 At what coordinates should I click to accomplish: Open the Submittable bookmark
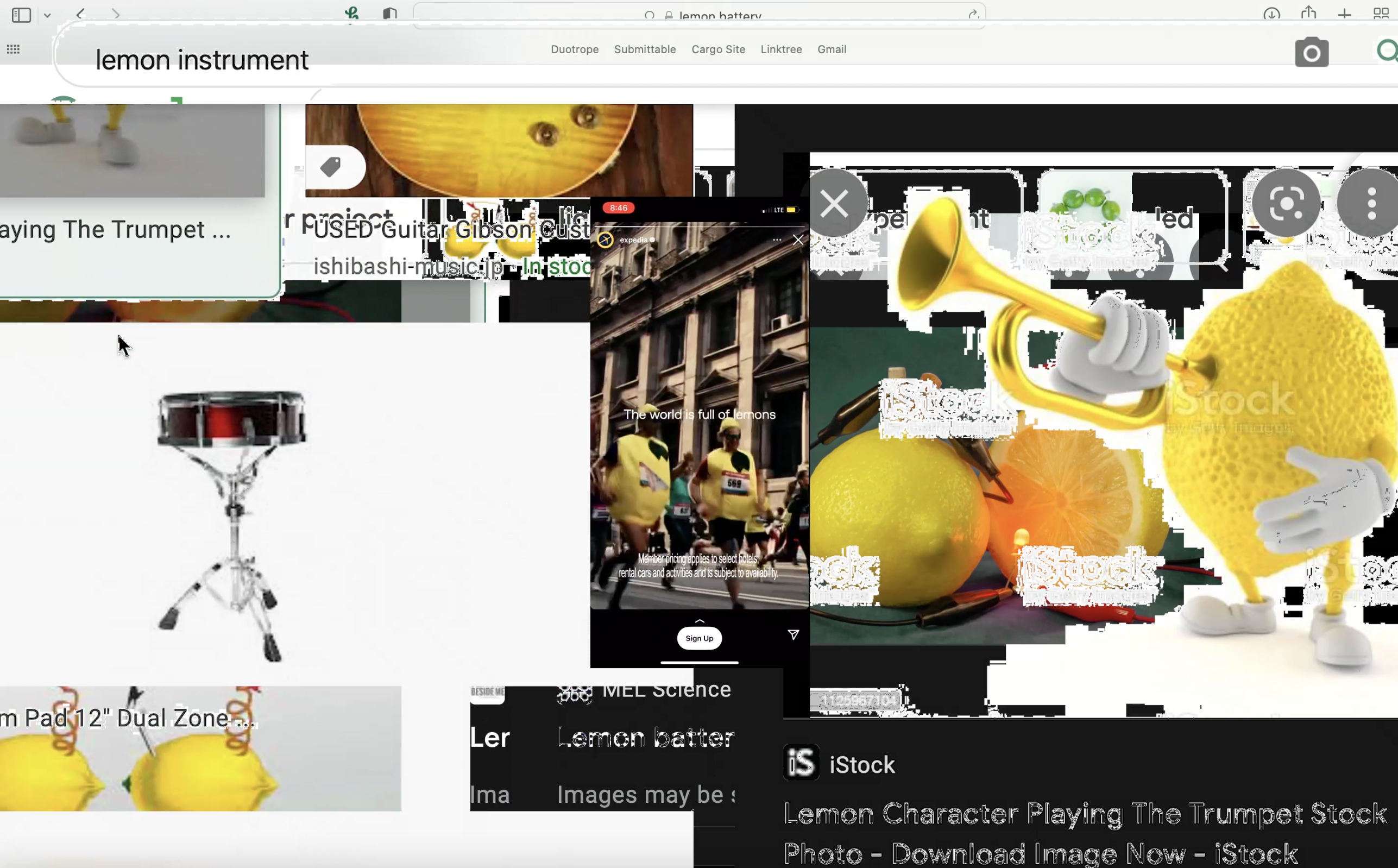tap(645, 49)
